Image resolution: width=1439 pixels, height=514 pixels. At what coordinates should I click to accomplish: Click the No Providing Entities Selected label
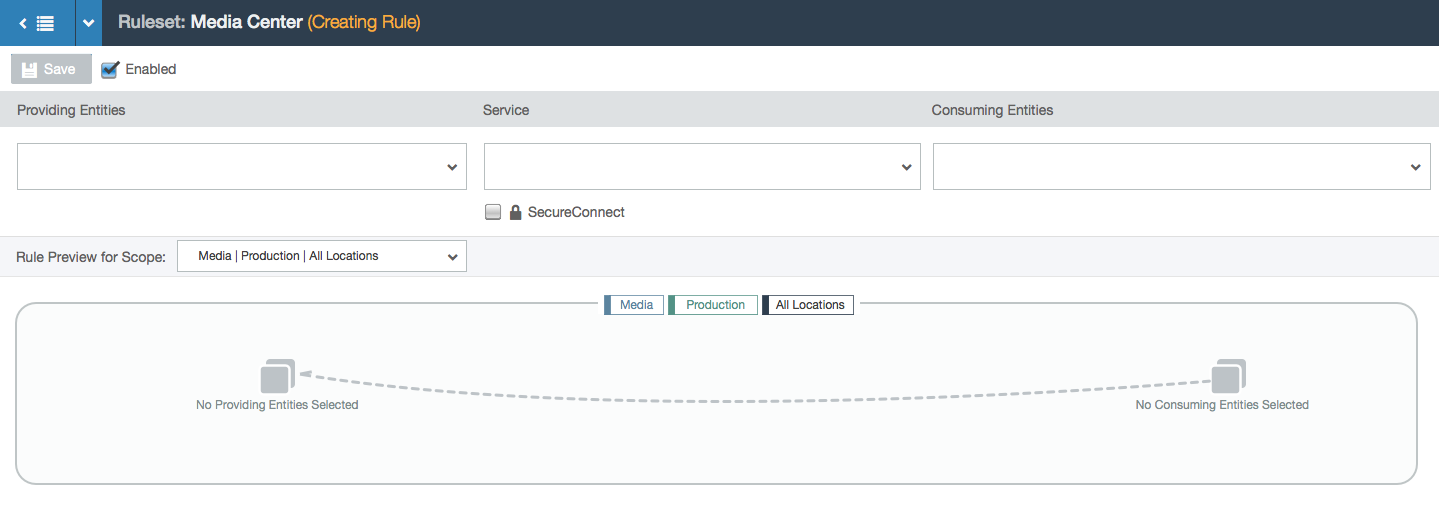[277, 405]
